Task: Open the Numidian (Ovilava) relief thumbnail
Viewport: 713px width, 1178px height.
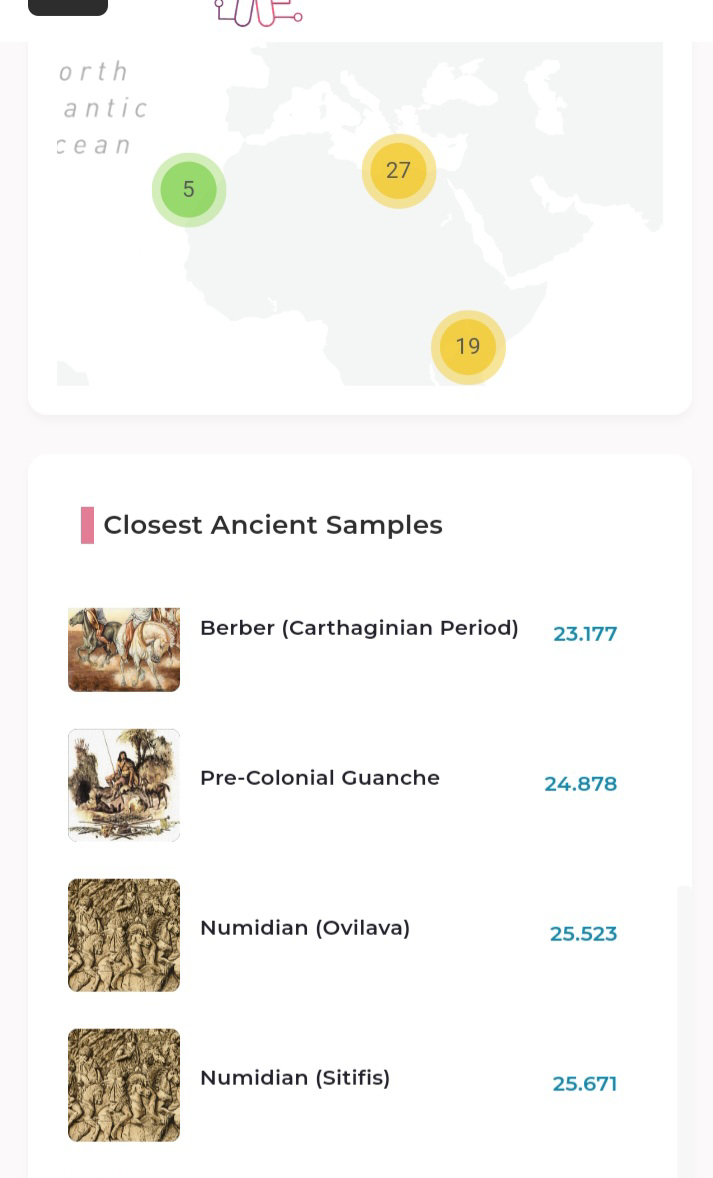Action: pos(124,935)
